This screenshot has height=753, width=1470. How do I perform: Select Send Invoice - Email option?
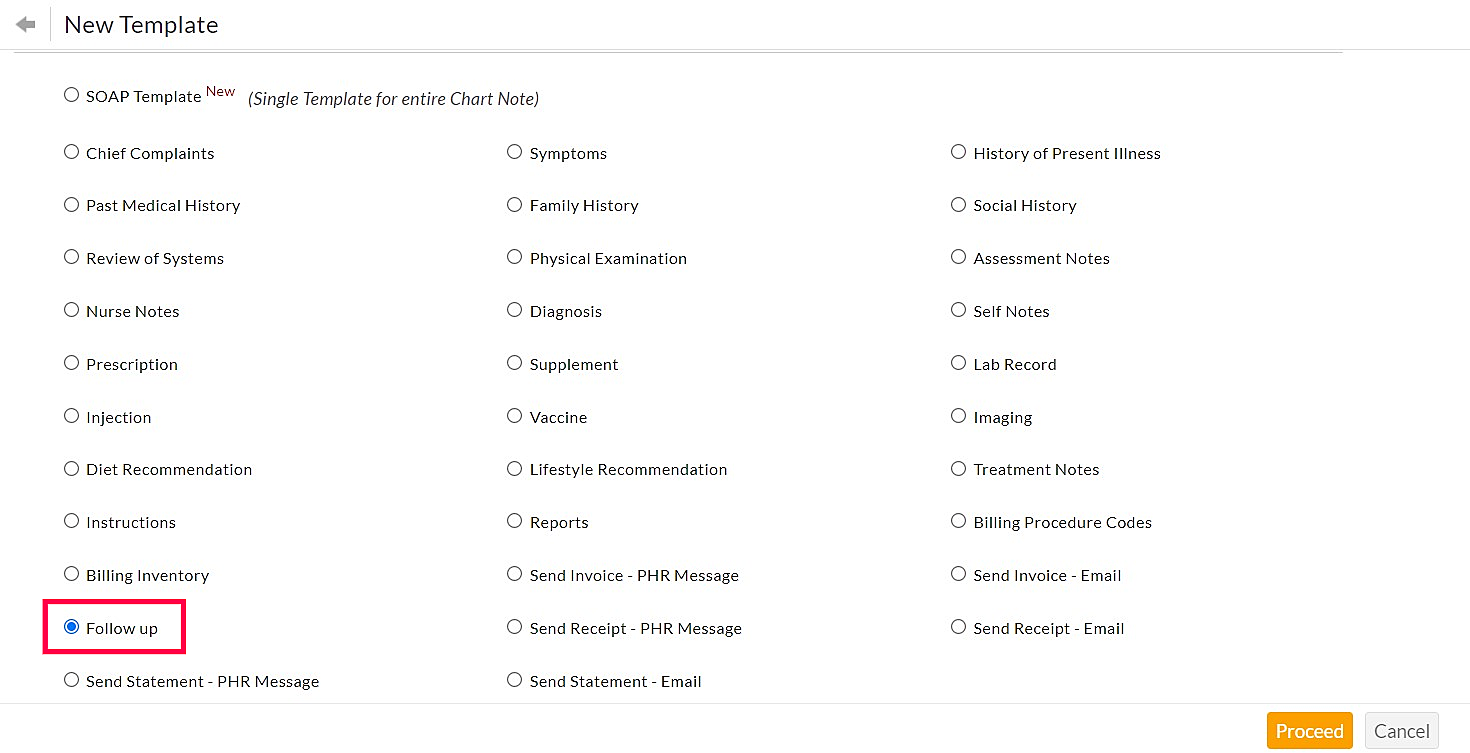(x=958, y=574)
